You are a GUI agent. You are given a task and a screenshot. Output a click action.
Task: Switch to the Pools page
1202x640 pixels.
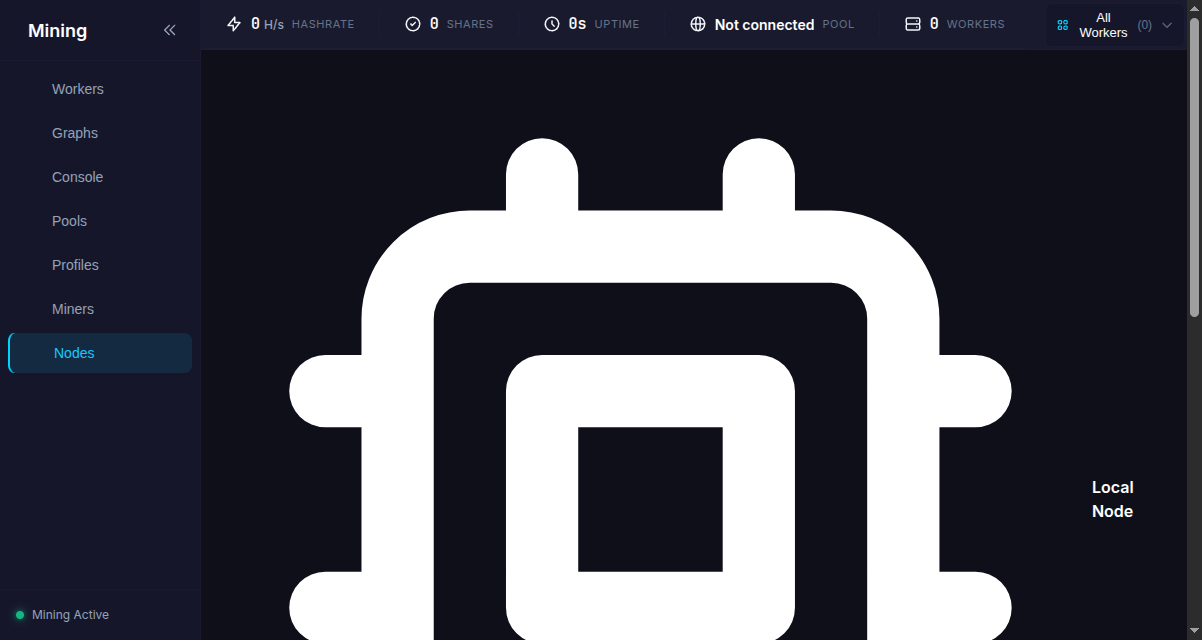tap(70, 221)
